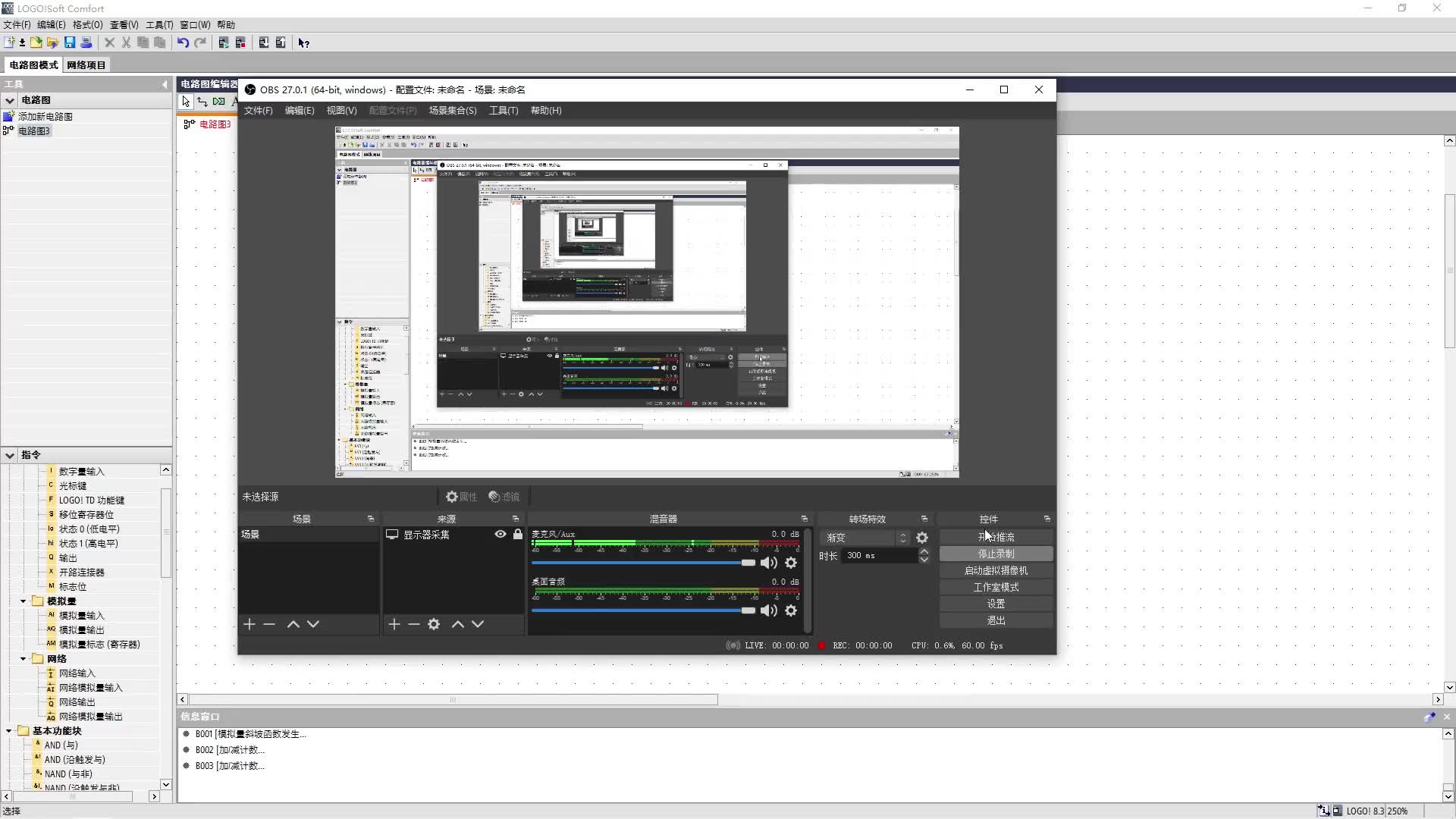Image resolution: width=1456 pixels, height=819 pixels.
Task: Click the new file dropdown arrow in toolbar
Action: point(22,43)
